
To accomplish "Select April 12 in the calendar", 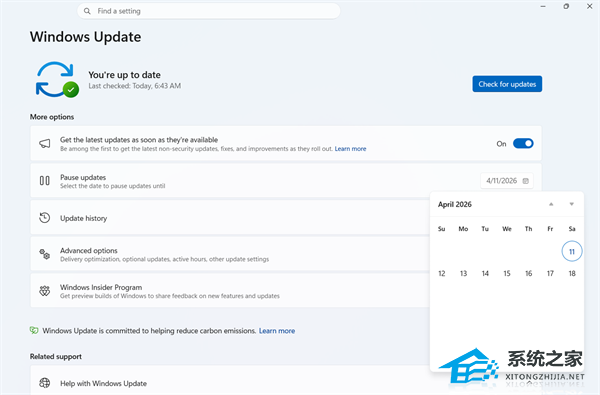I will pyautogui.click(x=442, y=273).
